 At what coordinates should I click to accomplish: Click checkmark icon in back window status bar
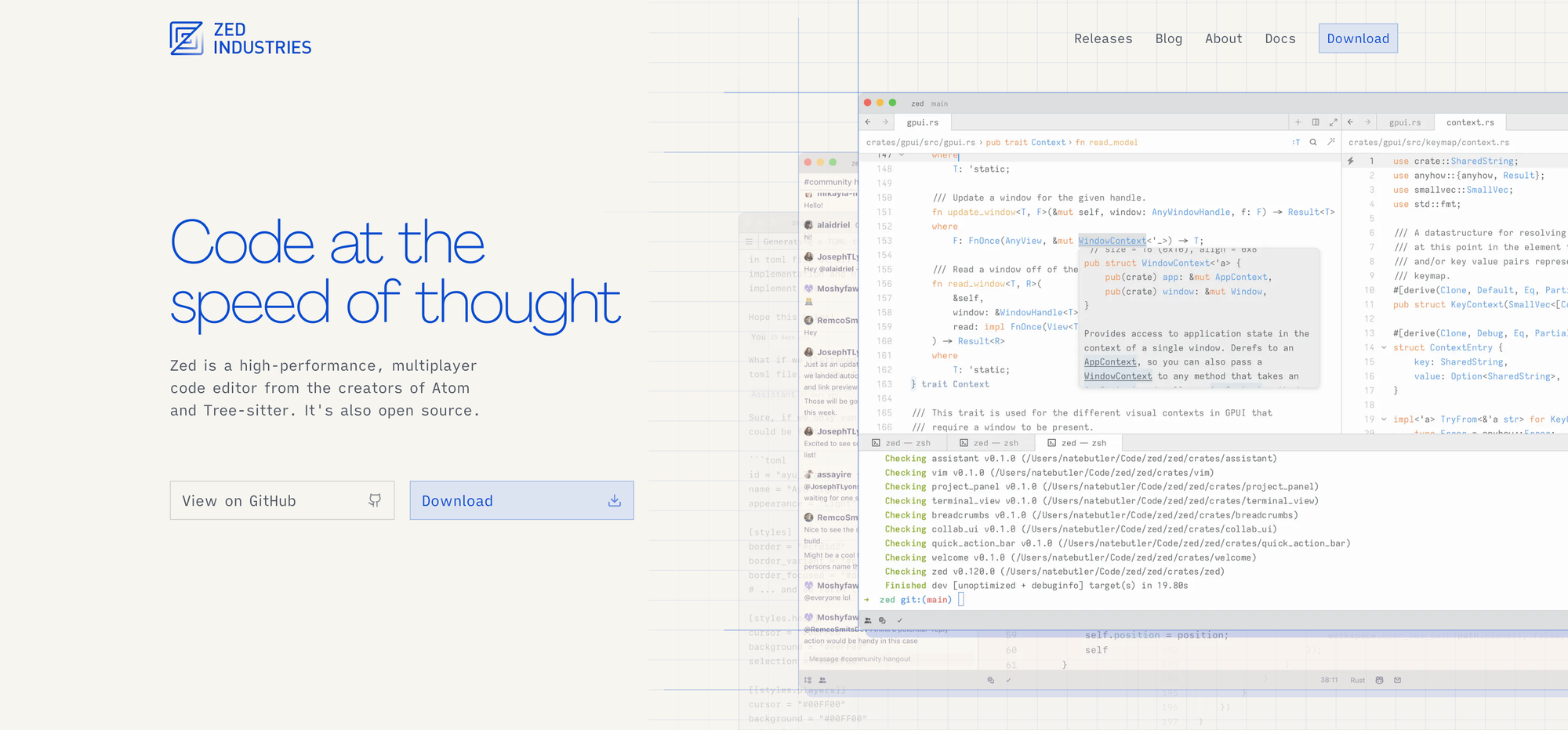[1008, 680]
